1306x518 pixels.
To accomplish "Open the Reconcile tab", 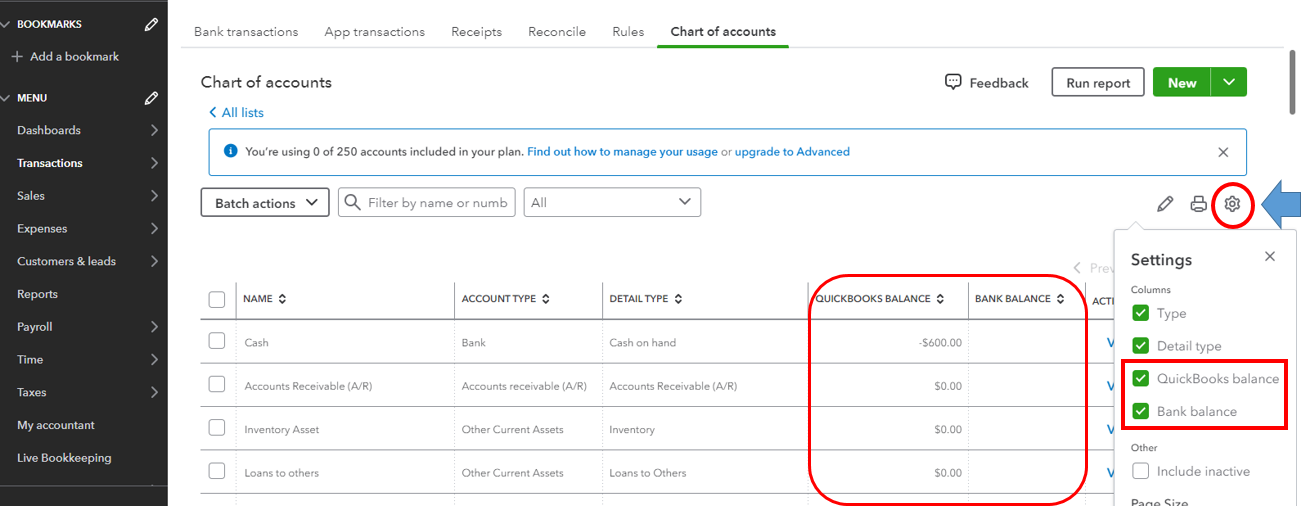I will pos(557,32).
